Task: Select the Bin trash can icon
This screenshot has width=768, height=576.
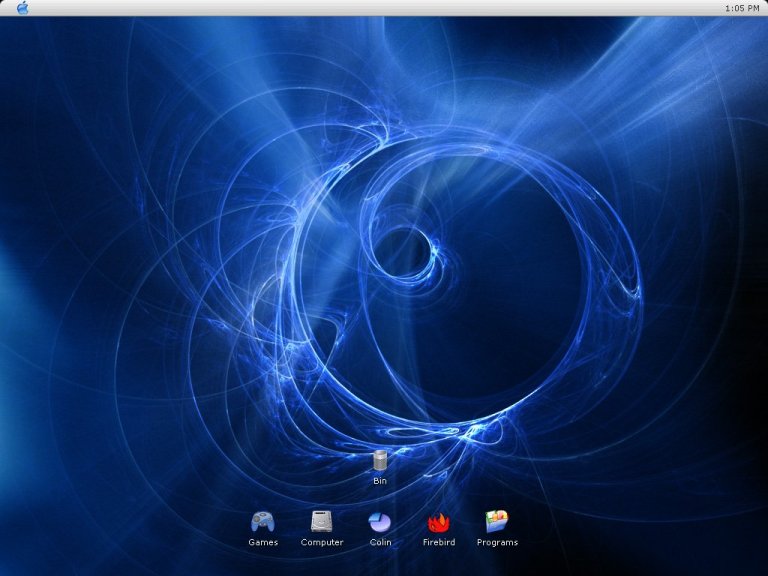Action: click(x=380, y=460)
